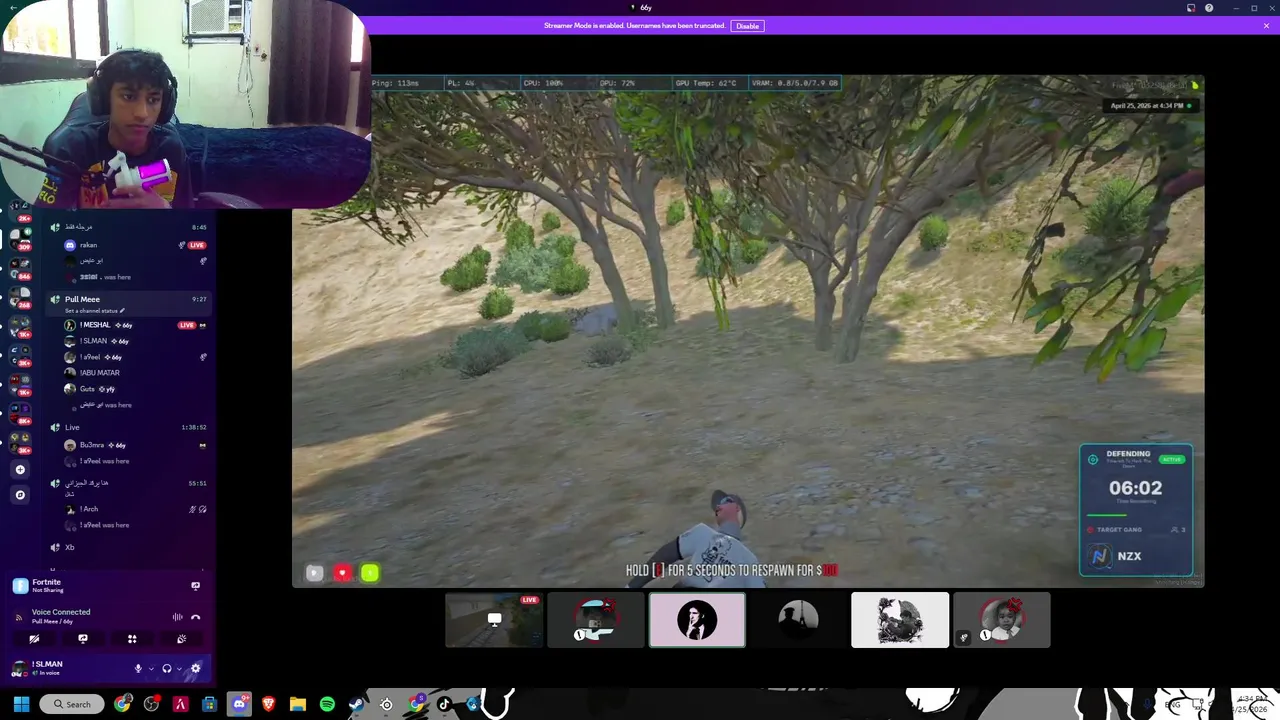Share your screen from voice panel
This screenshot has height=720, width=1280.
click(83, 639)
